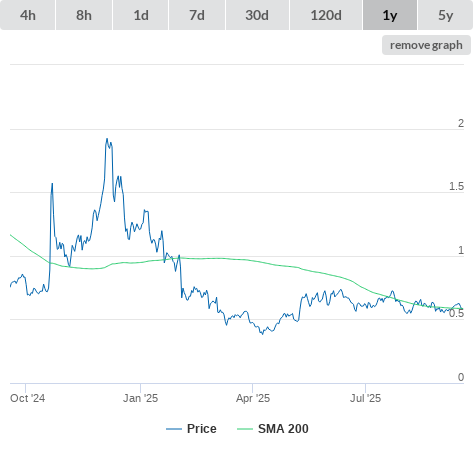
Task: Click the Jul '25 axis label
Action: [365, 398]
